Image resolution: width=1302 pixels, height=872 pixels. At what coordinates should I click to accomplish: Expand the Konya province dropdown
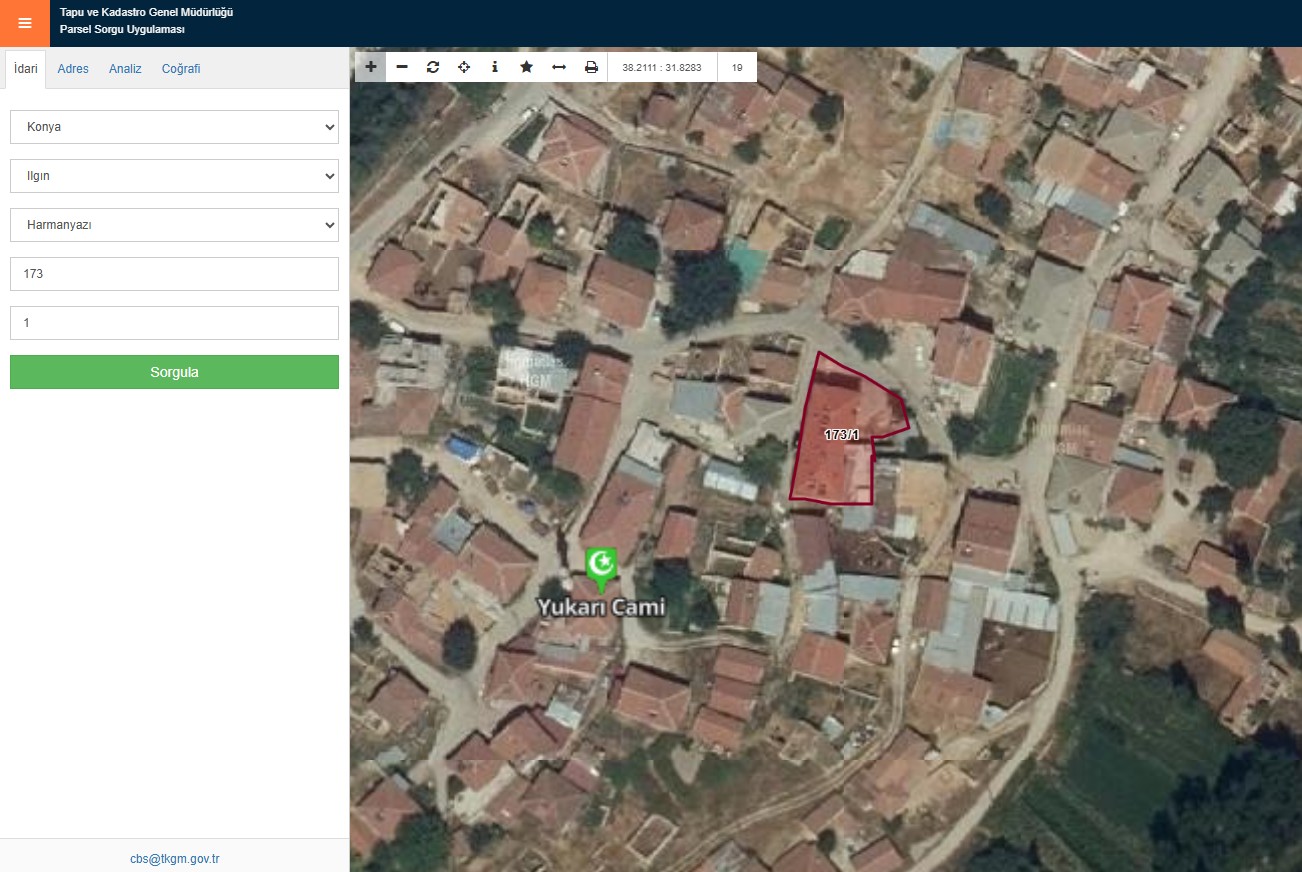coord(174,127)
